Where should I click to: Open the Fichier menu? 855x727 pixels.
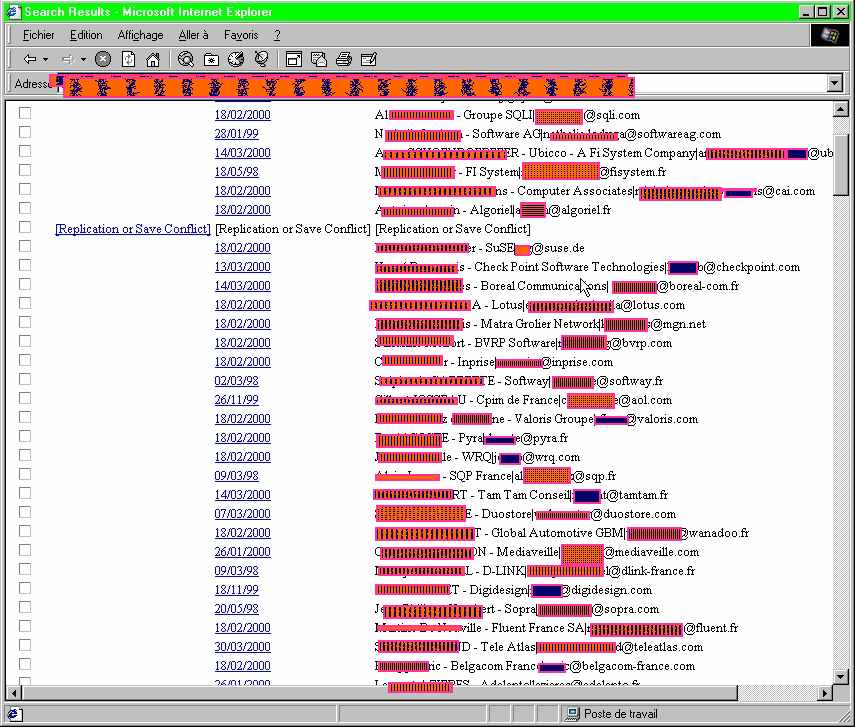[38, 35]
